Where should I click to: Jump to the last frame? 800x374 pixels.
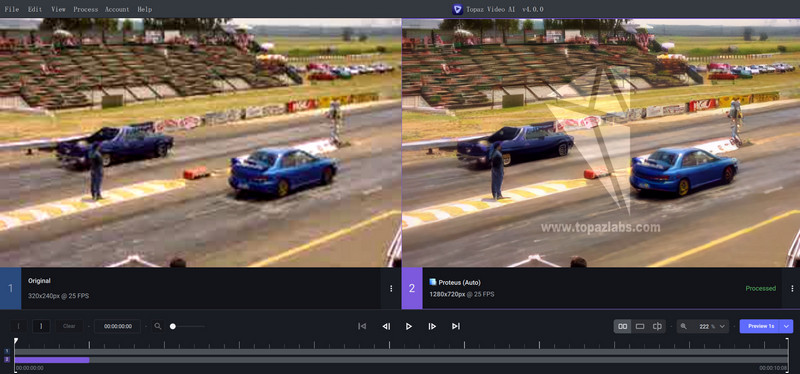click(x=456, y=326)
